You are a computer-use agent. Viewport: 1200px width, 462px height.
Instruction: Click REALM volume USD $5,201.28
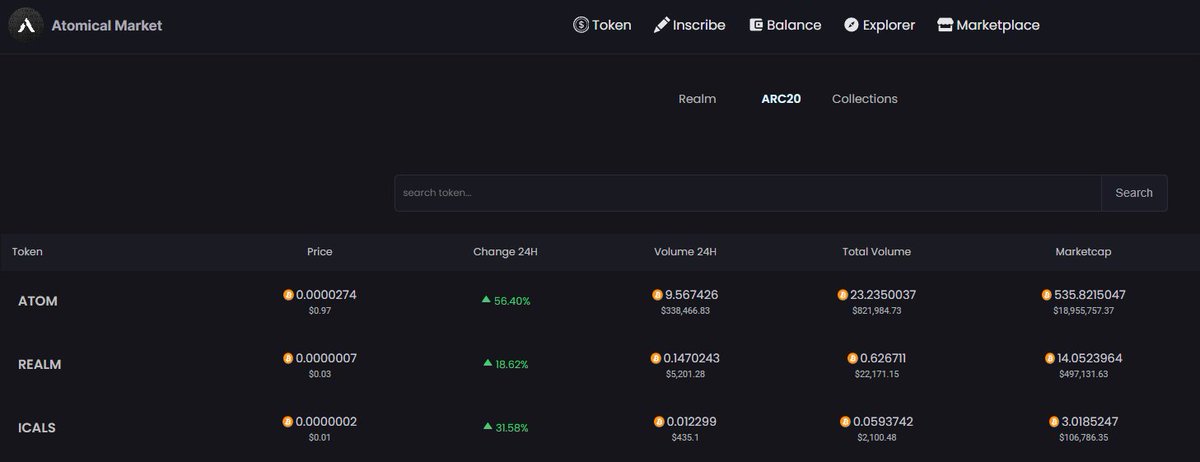[686, 374]
